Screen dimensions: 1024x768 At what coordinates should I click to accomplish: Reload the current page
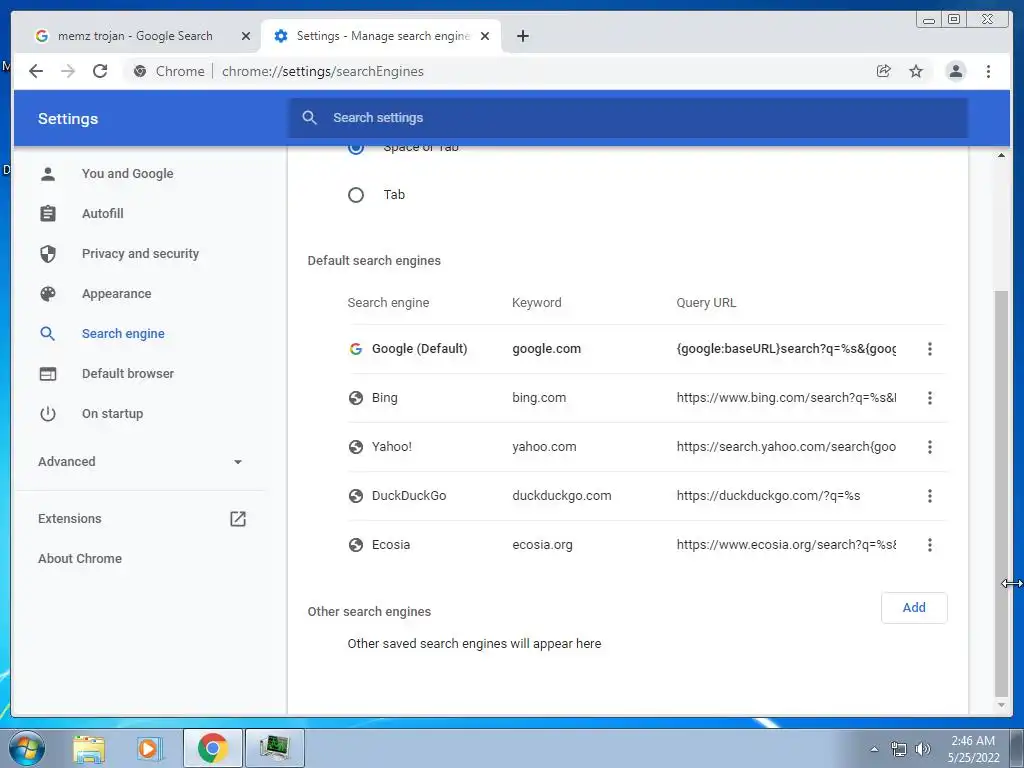pyautogui.click(x=100, y=71)
